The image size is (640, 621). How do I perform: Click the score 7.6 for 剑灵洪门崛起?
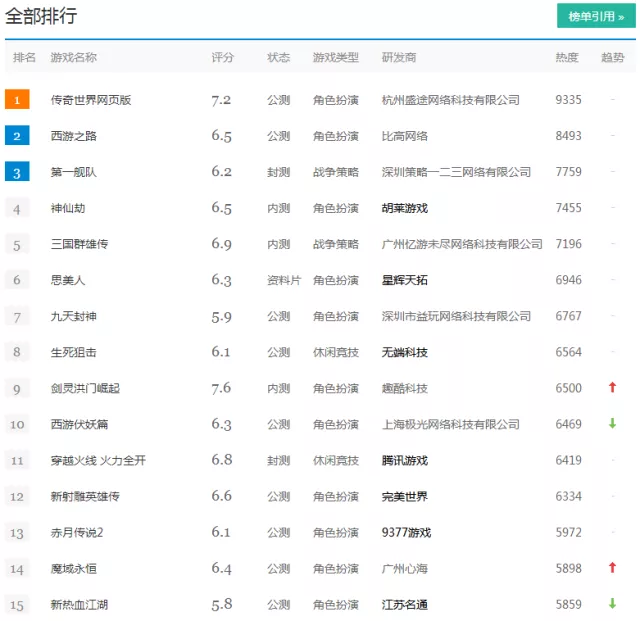[221, 388]
